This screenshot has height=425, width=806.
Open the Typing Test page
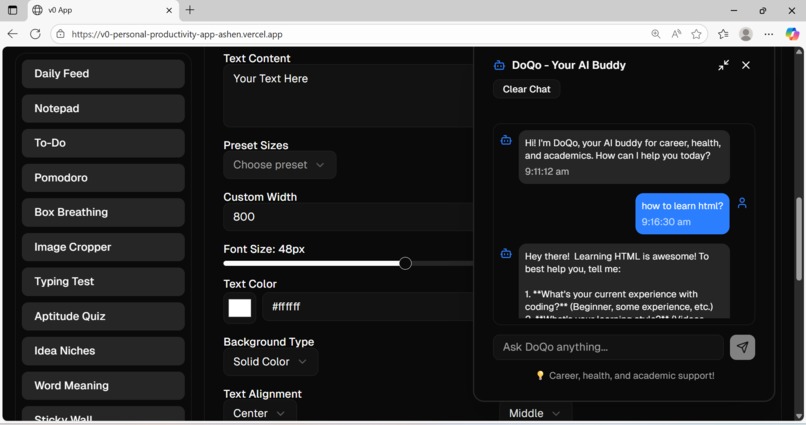pos(103,282)
